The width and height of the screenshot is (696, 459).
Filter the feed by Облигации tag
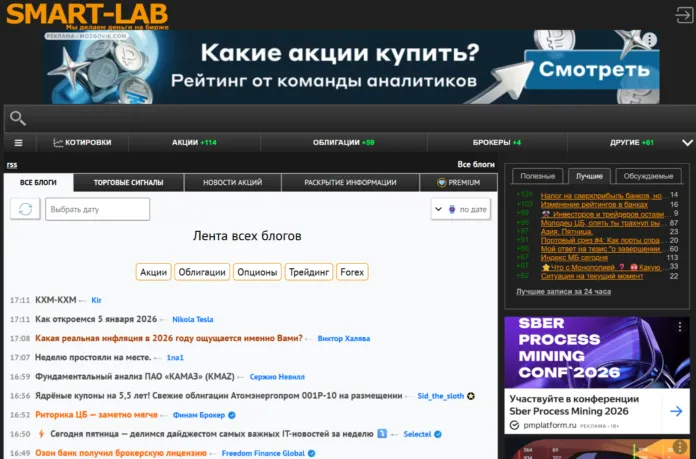(202, 272)
